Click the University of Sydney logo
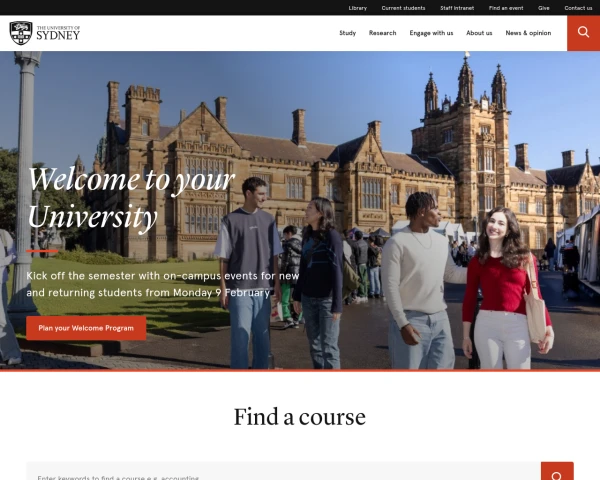 [x=45, y=33]
